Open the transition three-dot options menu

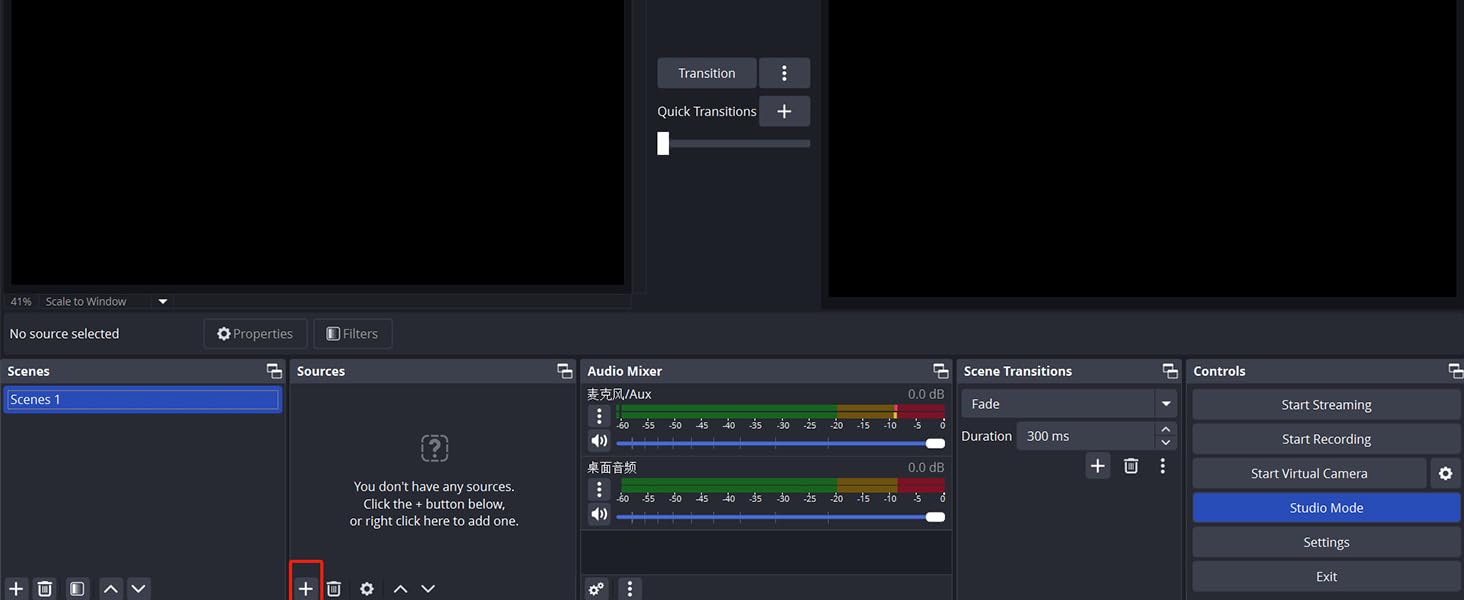784,73
